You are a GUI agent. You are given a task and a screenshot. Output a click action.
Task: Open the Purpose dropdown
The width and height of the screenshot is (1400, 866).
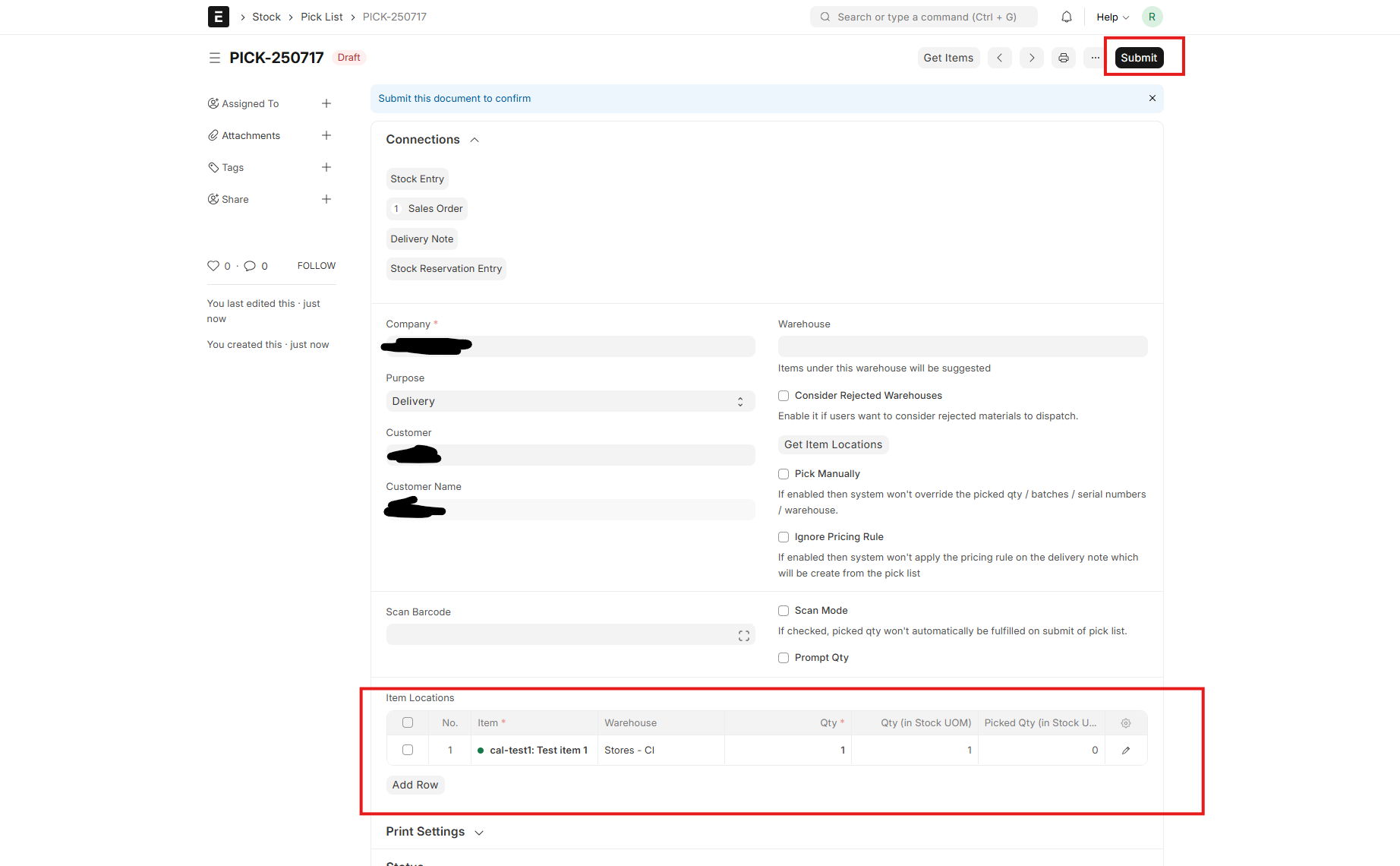click(x=569, y=401)
